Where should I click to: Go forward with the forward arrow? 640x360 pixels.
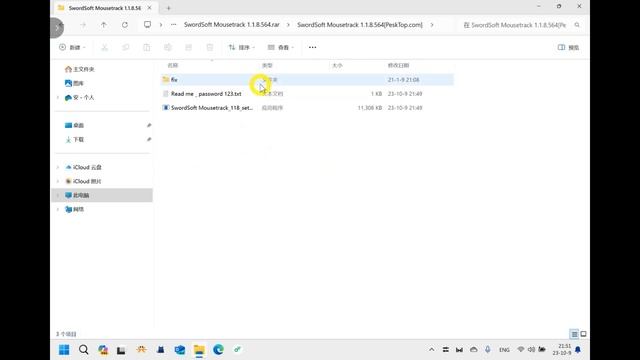tap(83, 25)
